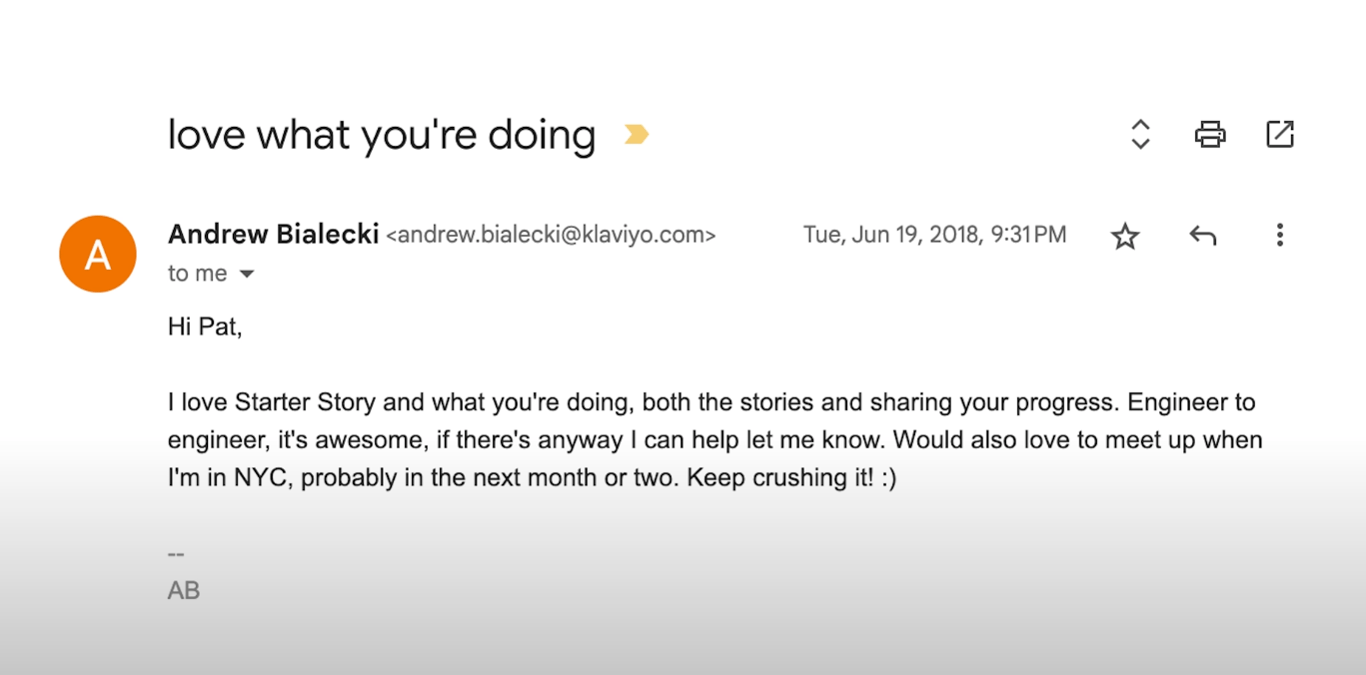Print this email using the printer icon
Image resolution: width=1366 pixels, height=675 pixels.
1210,134
